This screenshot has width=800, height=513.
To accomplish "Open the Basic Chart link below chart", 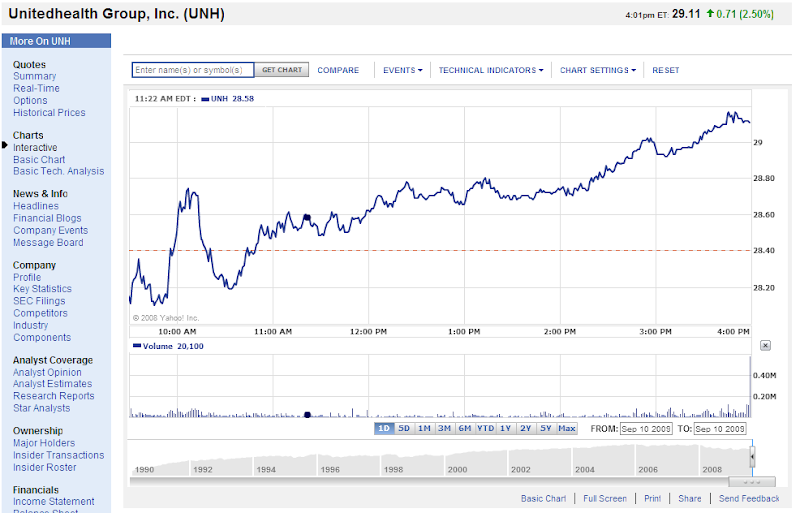I will pyautogui.click(x=543, y=498).
